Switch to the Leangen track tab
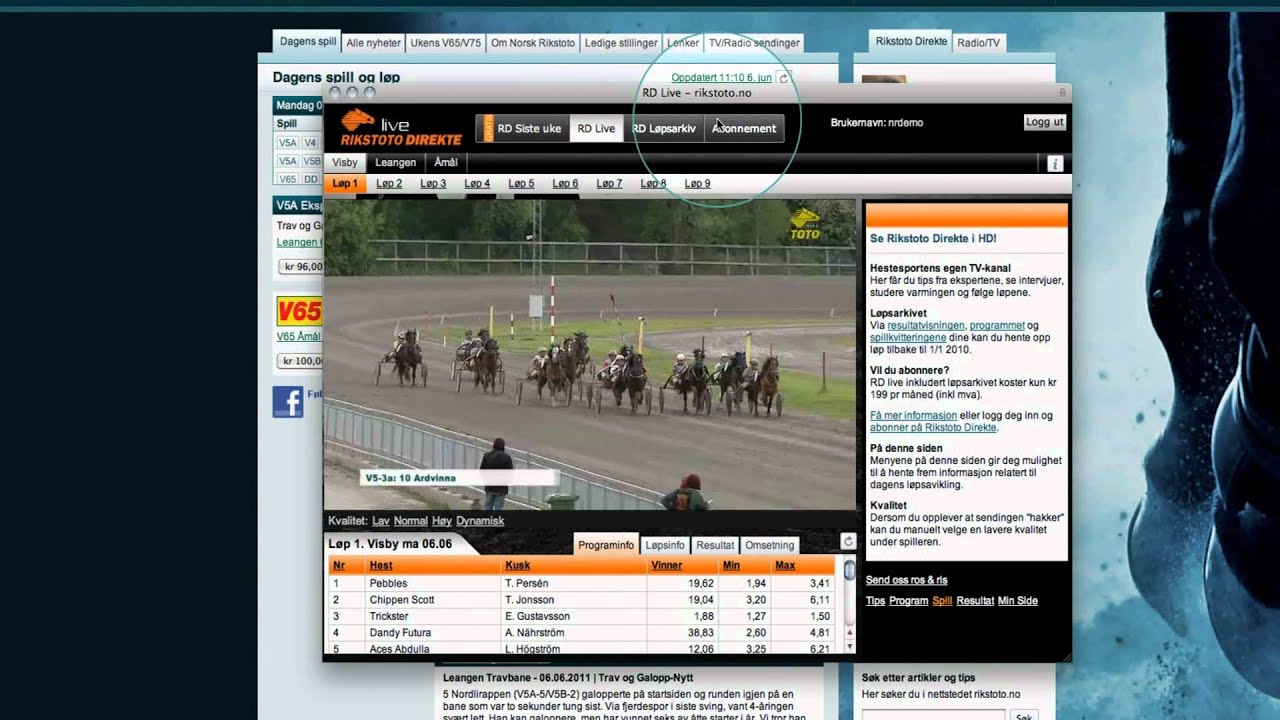 [x=396, y=163]
